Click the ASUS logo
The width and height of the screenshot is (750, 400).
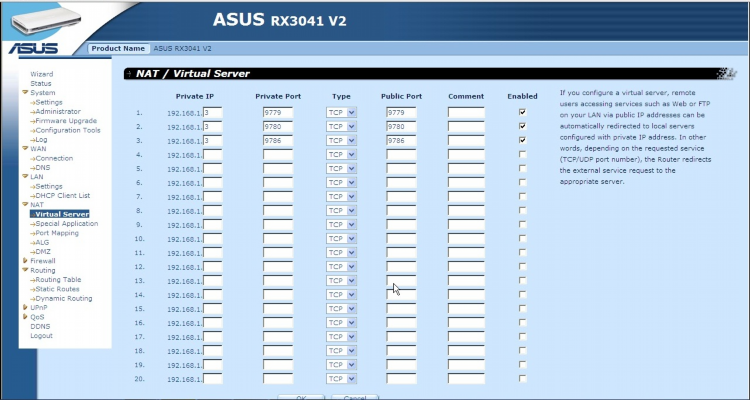[33, 48]
